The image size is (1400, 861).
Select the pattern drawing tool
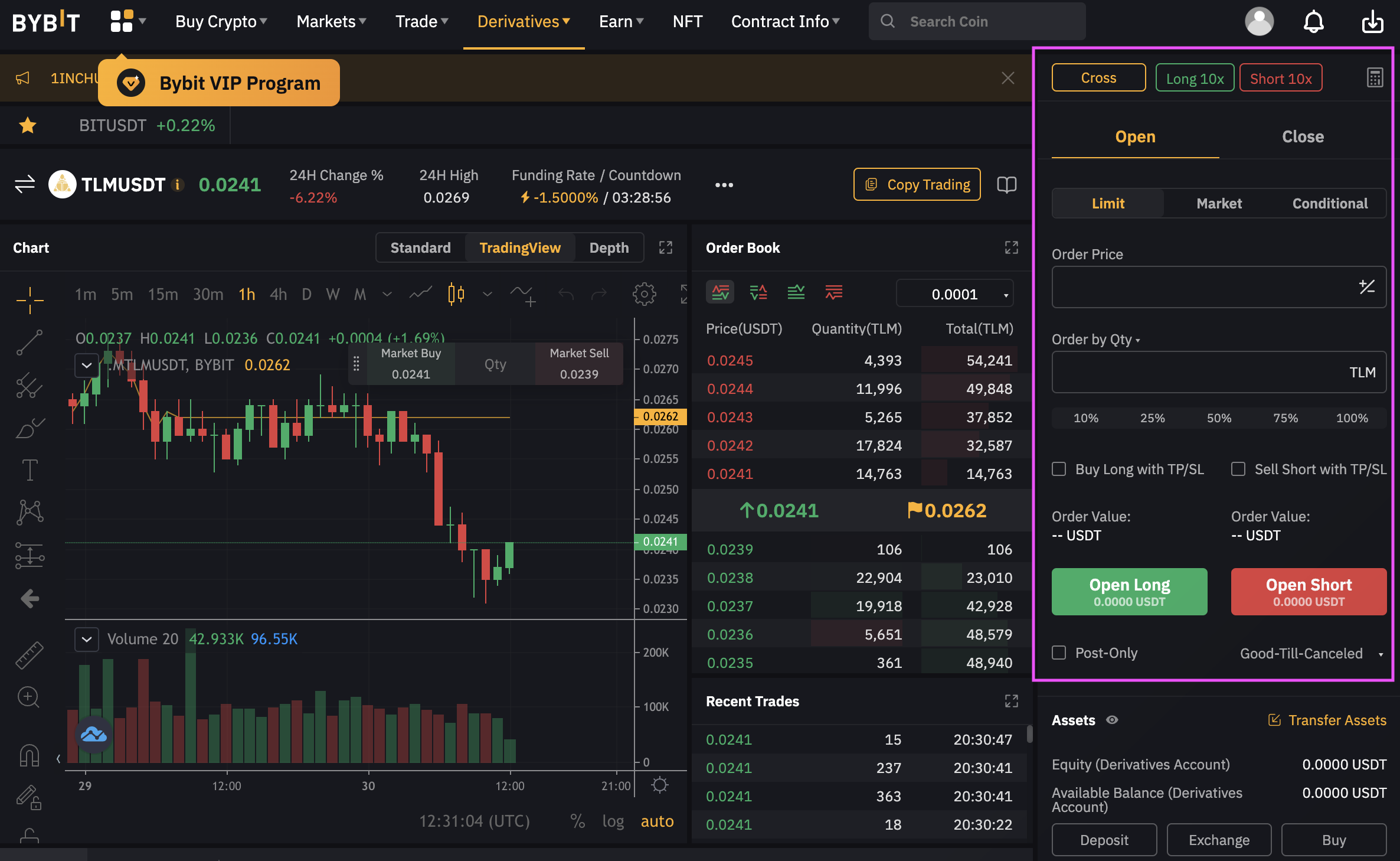tap(30, 512)
